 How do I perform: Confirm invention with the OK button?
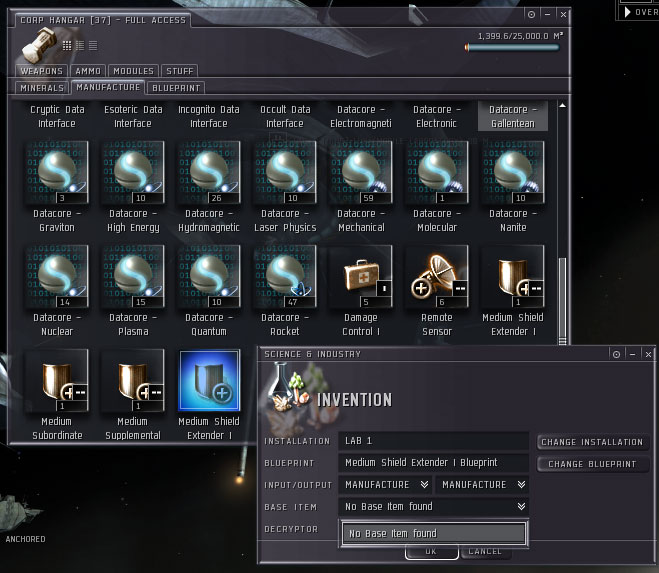[431, 552]
